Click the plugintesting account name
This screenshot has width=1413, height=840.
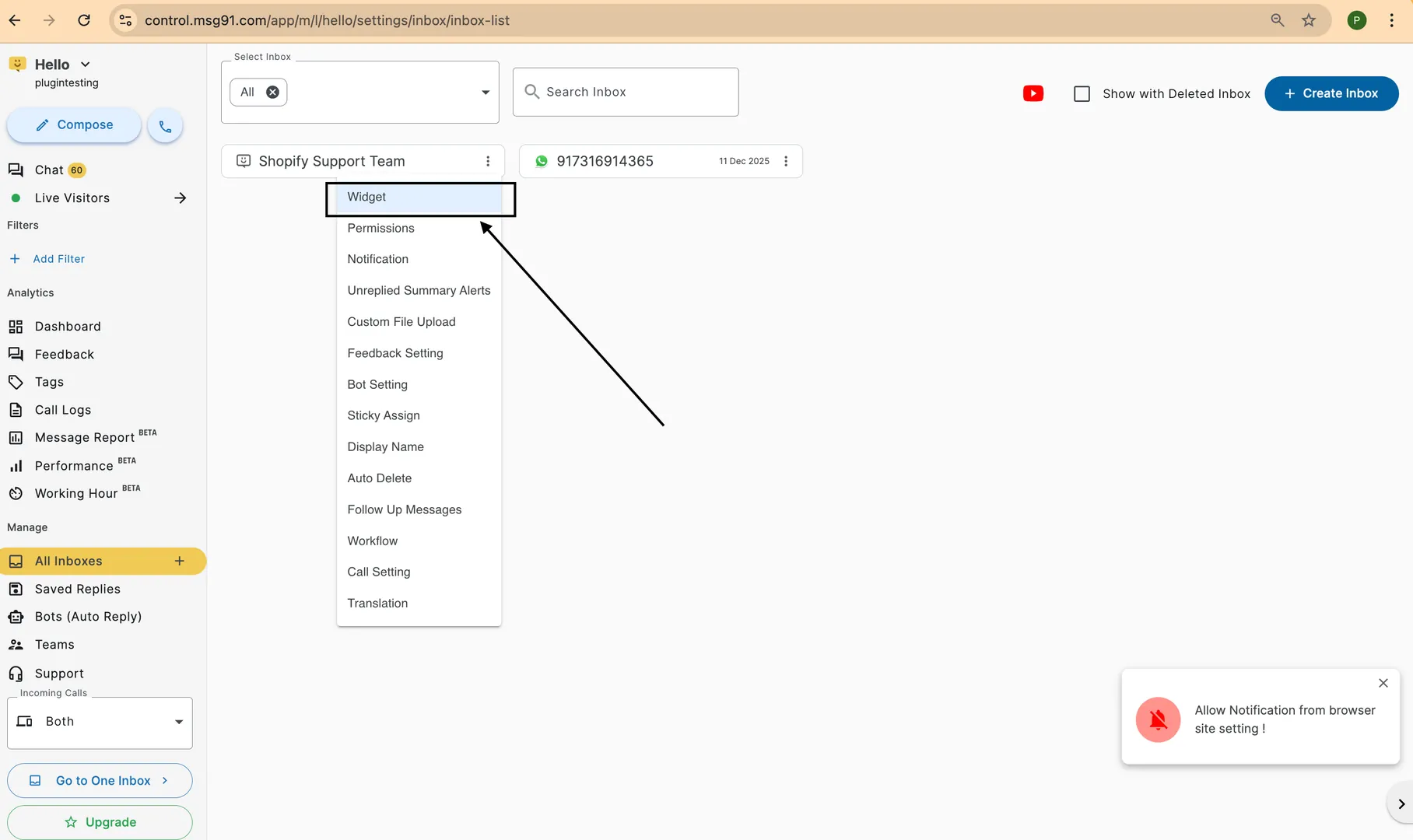point(66,82)
